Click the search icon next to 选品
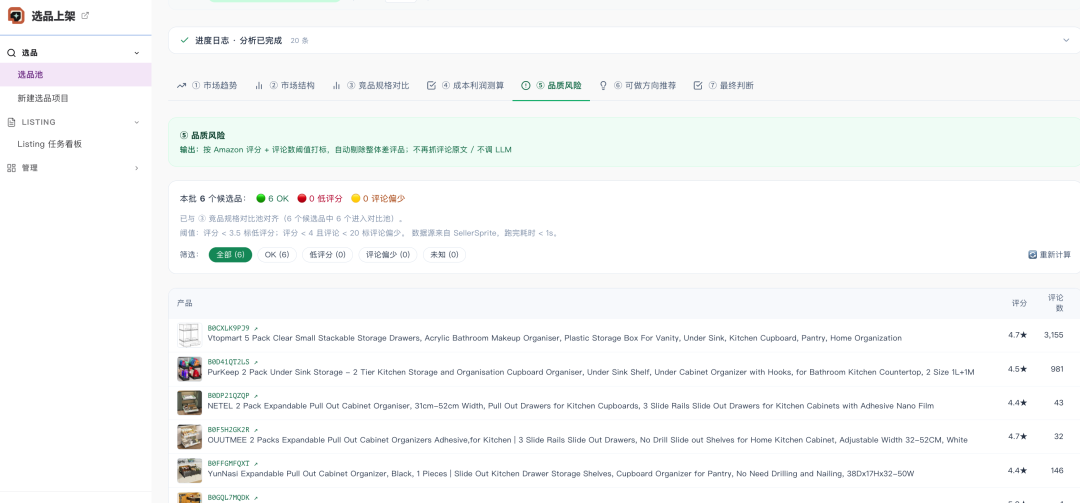This screenshot has height=503, width=1080. (x=11, y=52)
